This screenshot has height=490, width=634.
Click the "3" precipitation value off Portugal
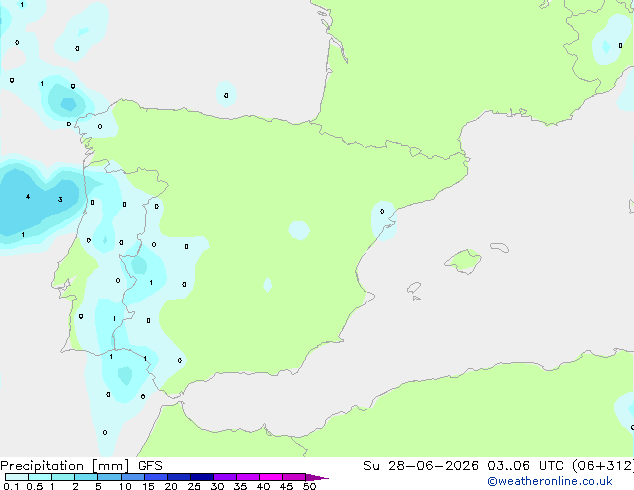click(60, 199)
